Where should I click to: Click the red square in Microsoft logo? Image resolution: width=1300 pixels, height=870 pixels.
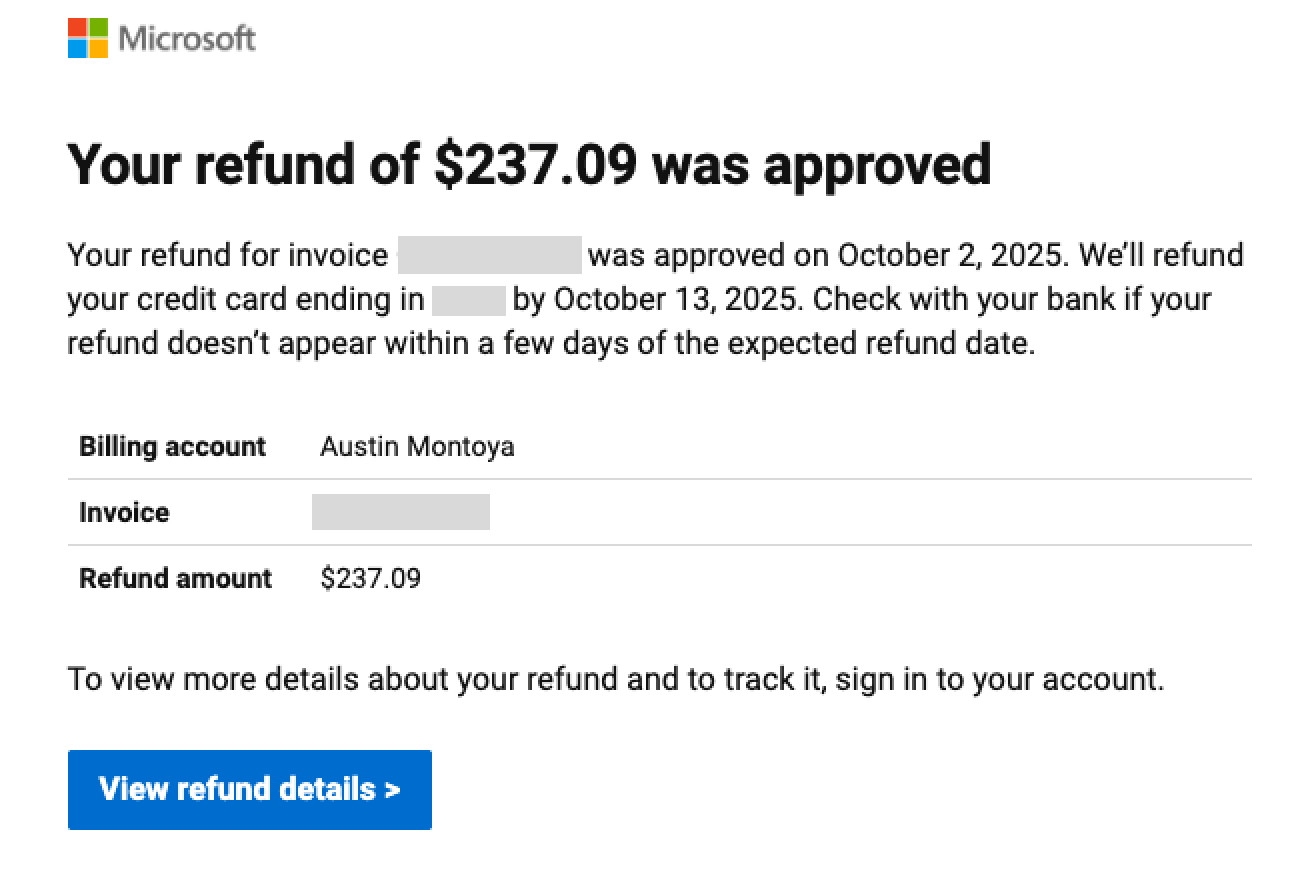77,28
